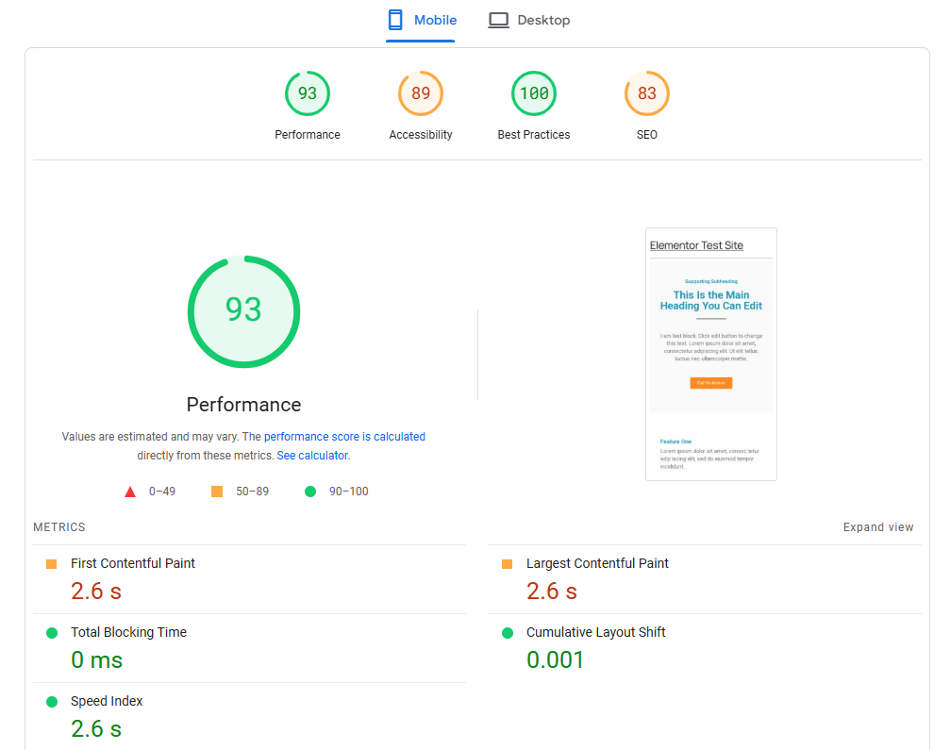Click the Total Blocking Time metric
Image resolution: width=950 pixels, height=750 pixels.
tap(128, 632)
